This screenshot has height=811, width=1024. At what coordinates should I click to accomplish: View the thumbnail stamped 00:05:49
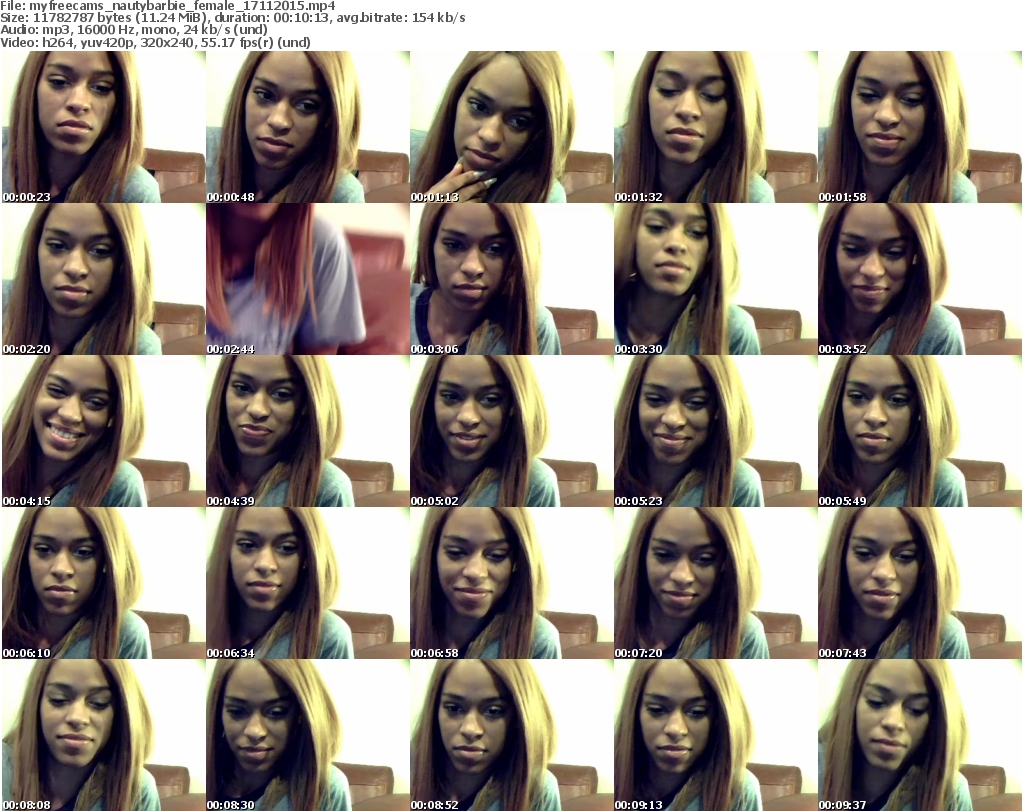pos(920,431)
